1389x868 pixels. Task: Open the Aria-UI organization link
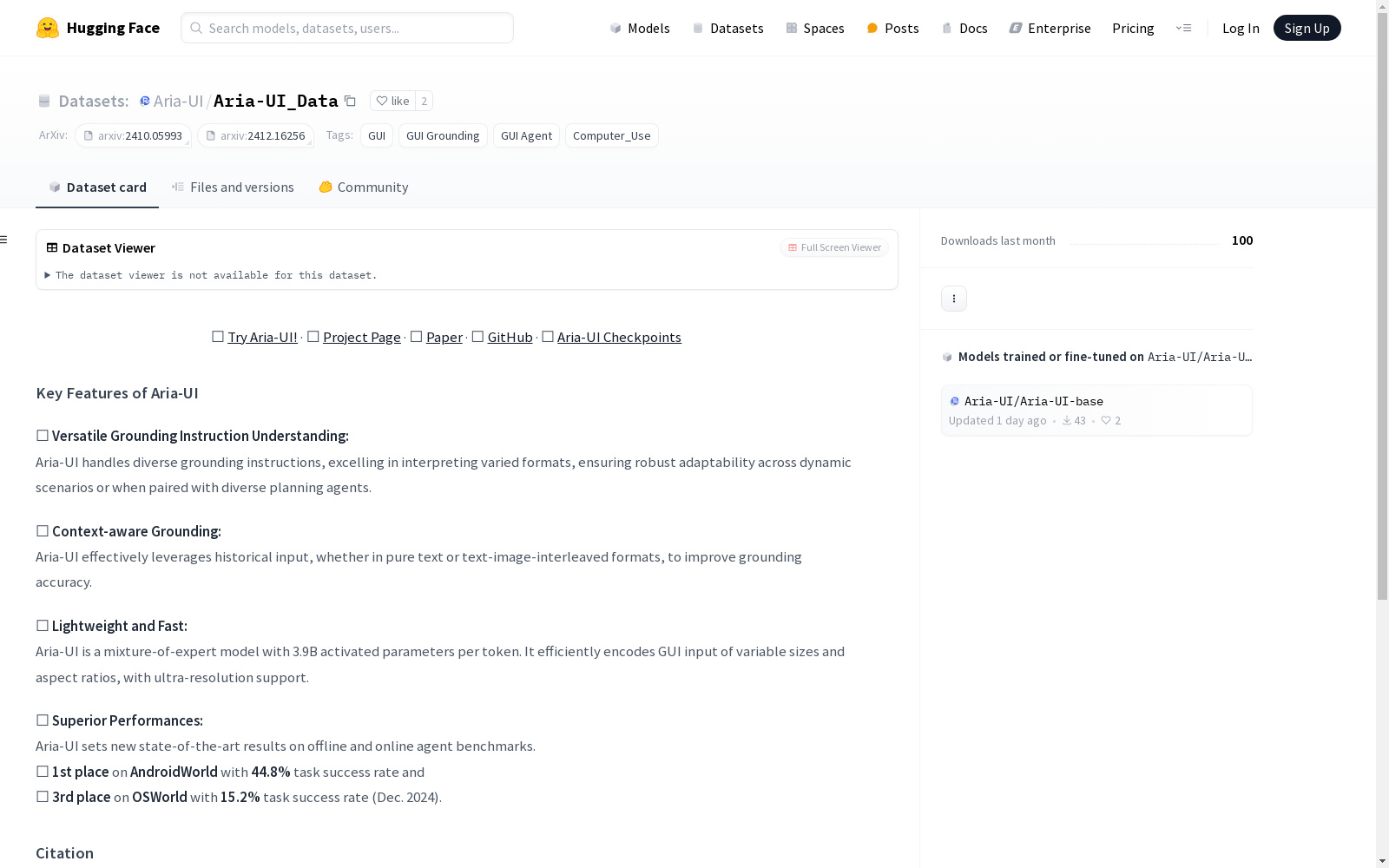pyautogui.click(x=178, y=101)
